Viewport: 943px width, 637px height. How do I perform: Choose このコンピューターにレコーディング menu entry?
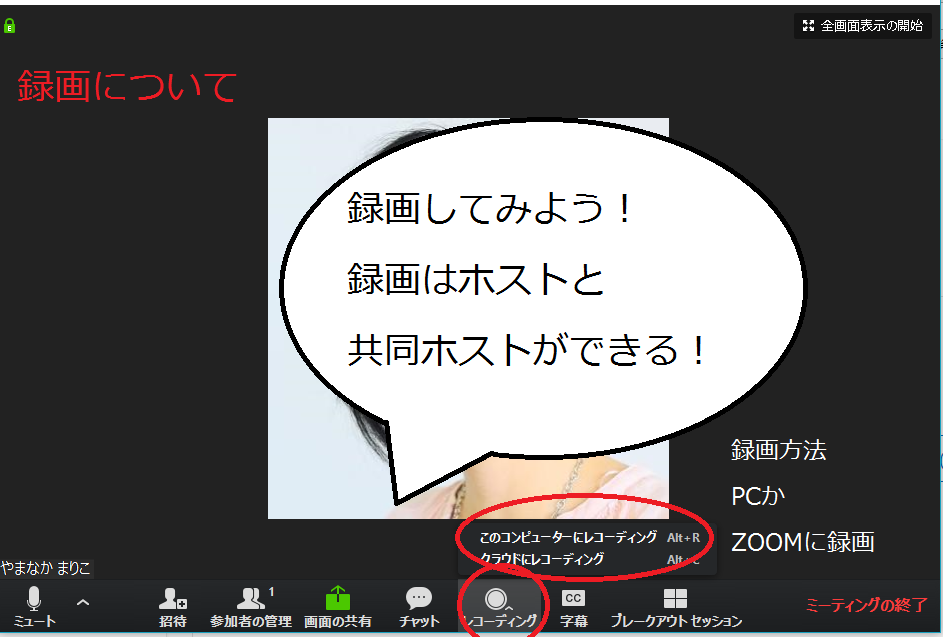[589, 537]
